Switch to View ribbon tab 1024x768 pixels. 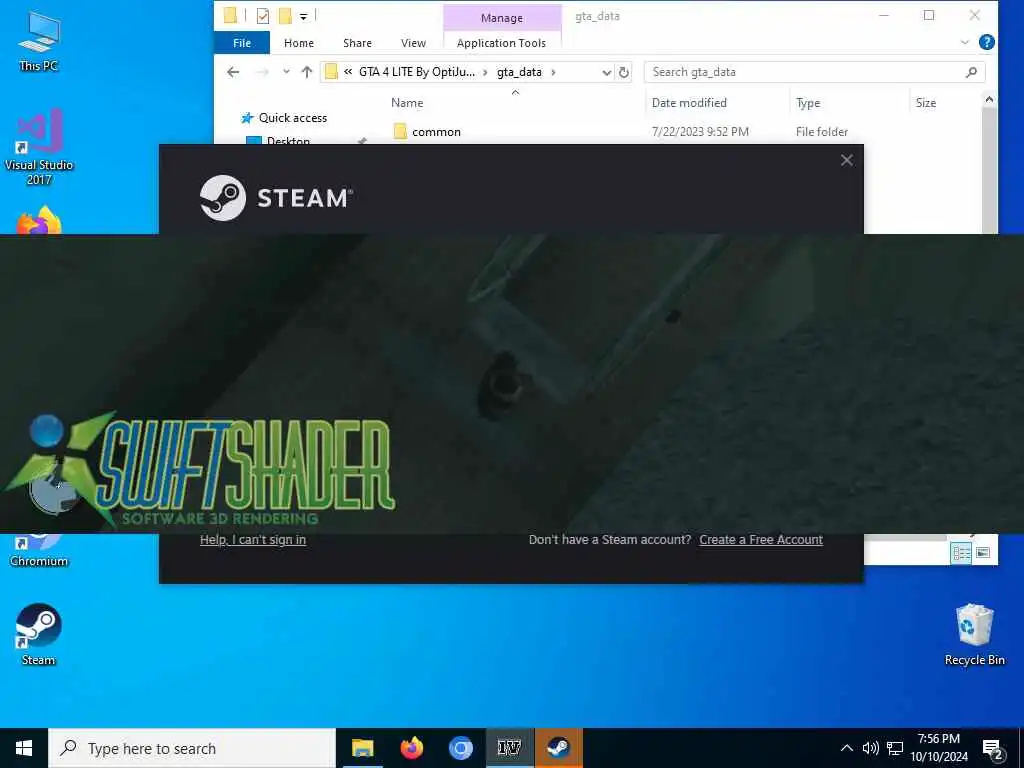(x=413, y=43)
